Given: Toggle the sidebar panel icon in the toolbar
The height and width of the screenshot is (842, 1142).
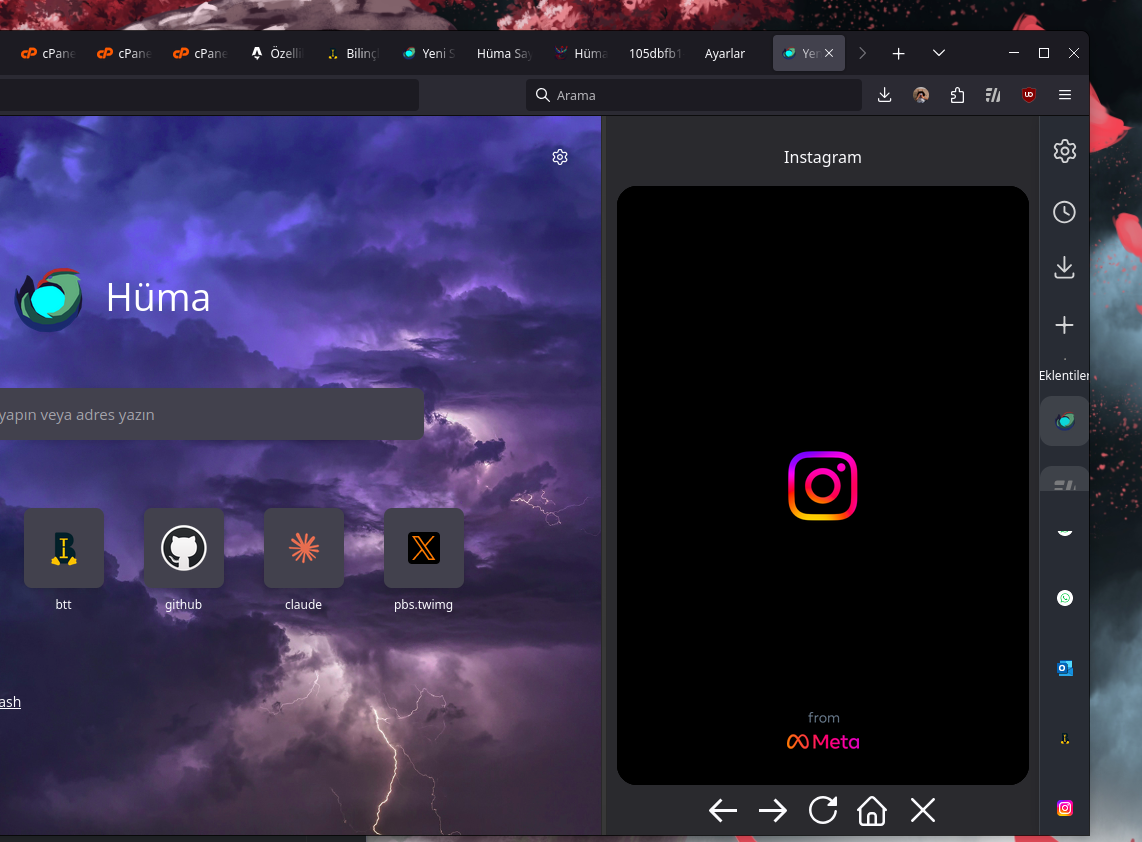Looking at the screenshot, I should (x=993, y=95).
